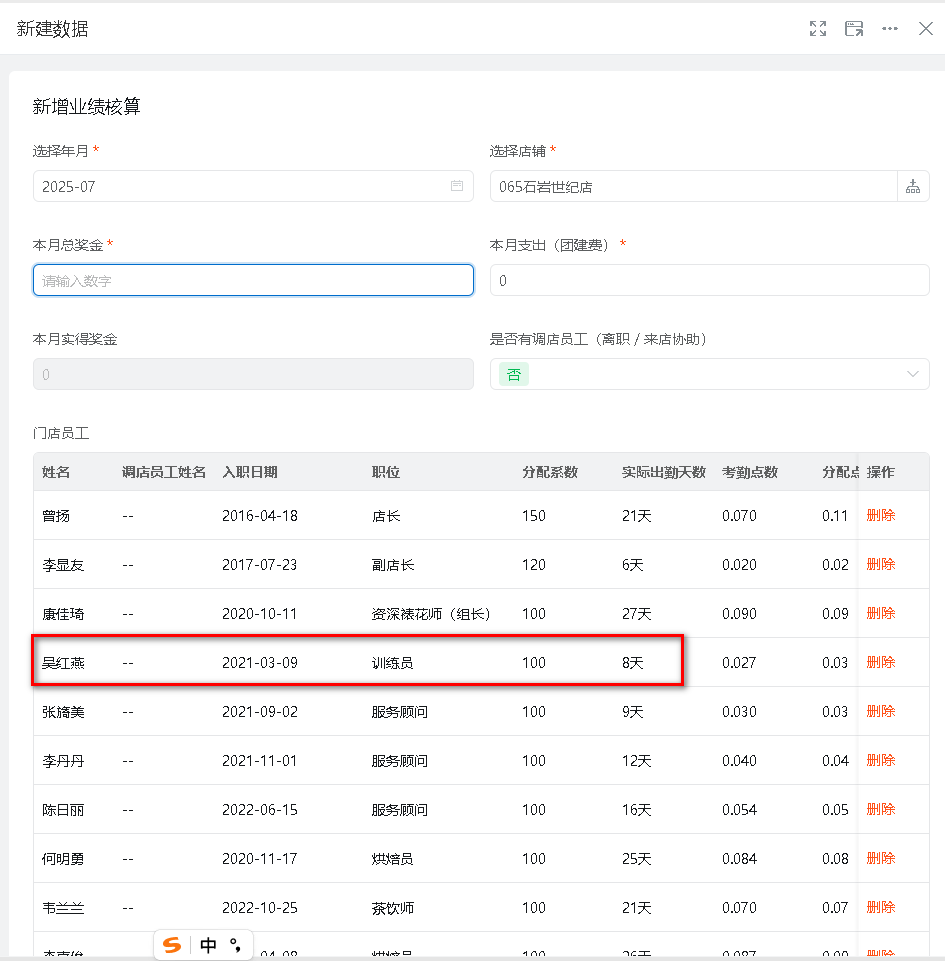Viewport: 945px width, 961px height.
Task: Focus the 本月总奖金 number input
Action: click(253, 280)
